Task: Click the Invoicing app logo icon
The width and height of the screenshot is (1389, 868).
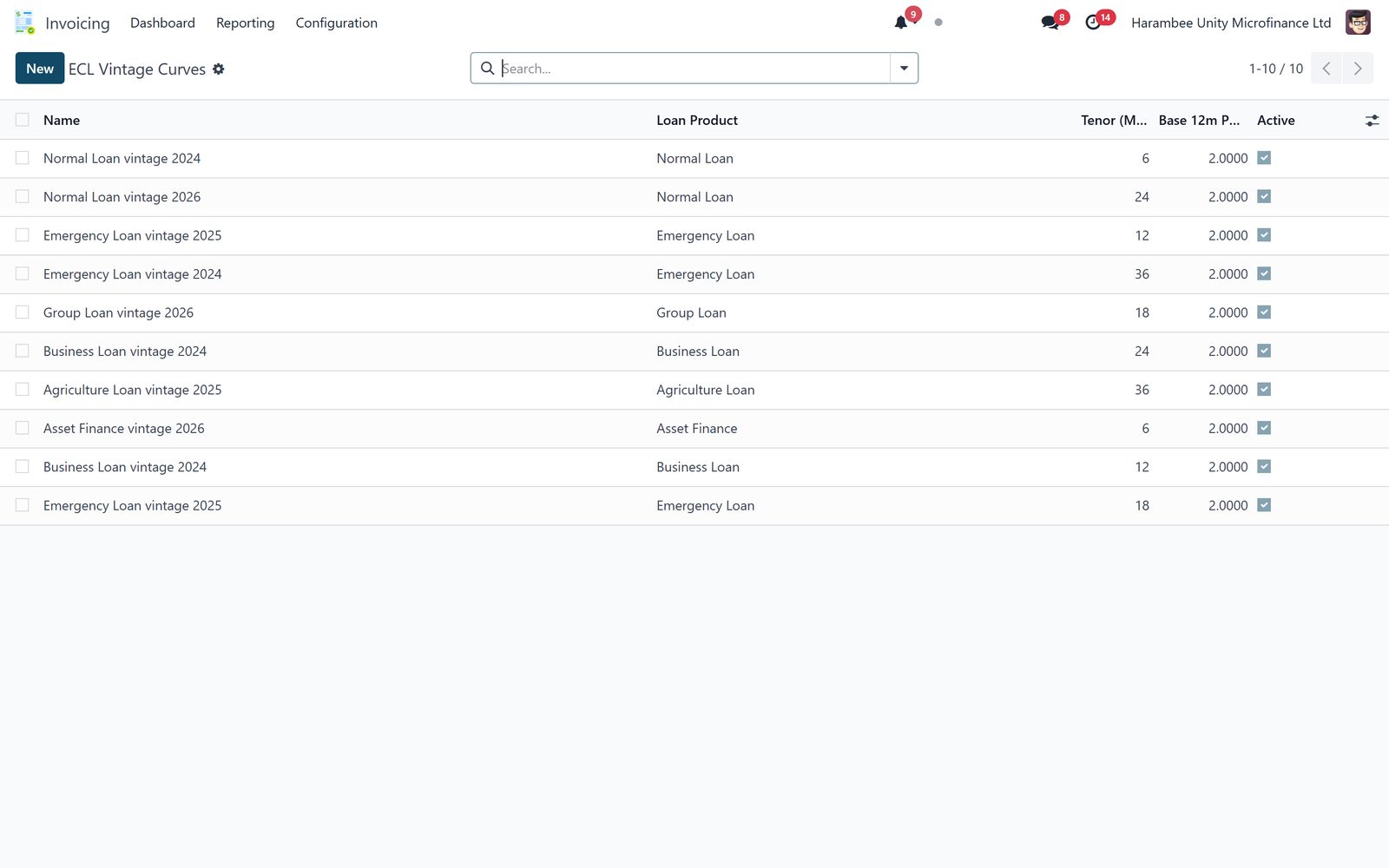Action: pyautogui.click(x=24, y=23)
